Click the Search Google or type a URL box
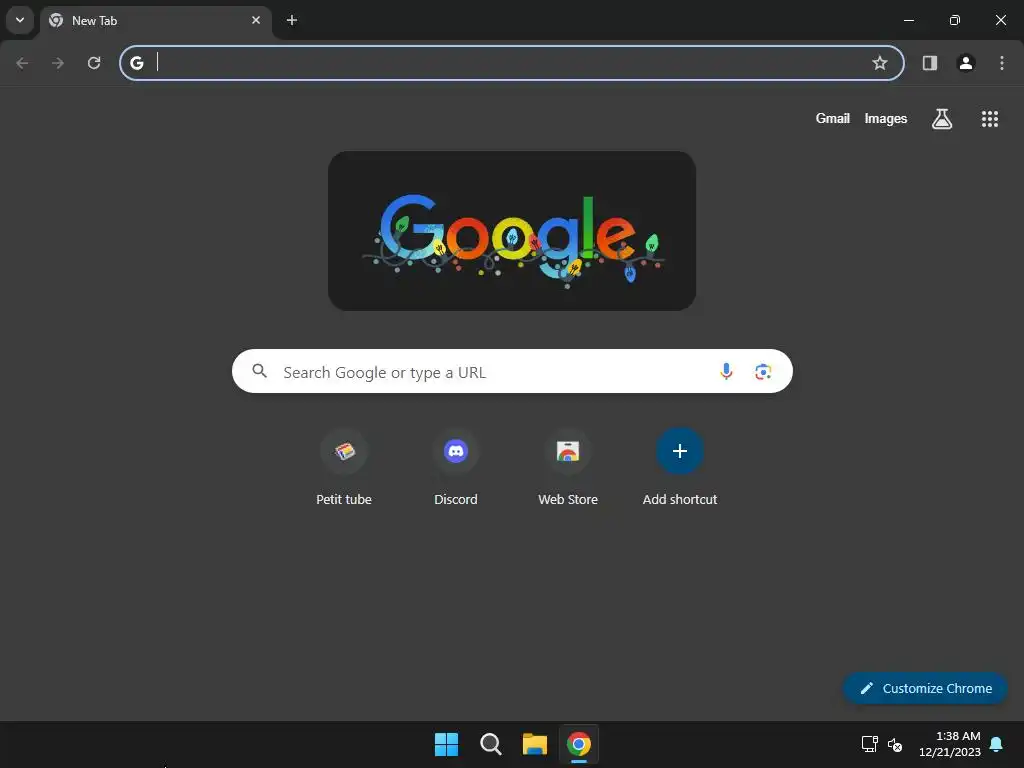1024x768 pixels. tap(512, 371)
